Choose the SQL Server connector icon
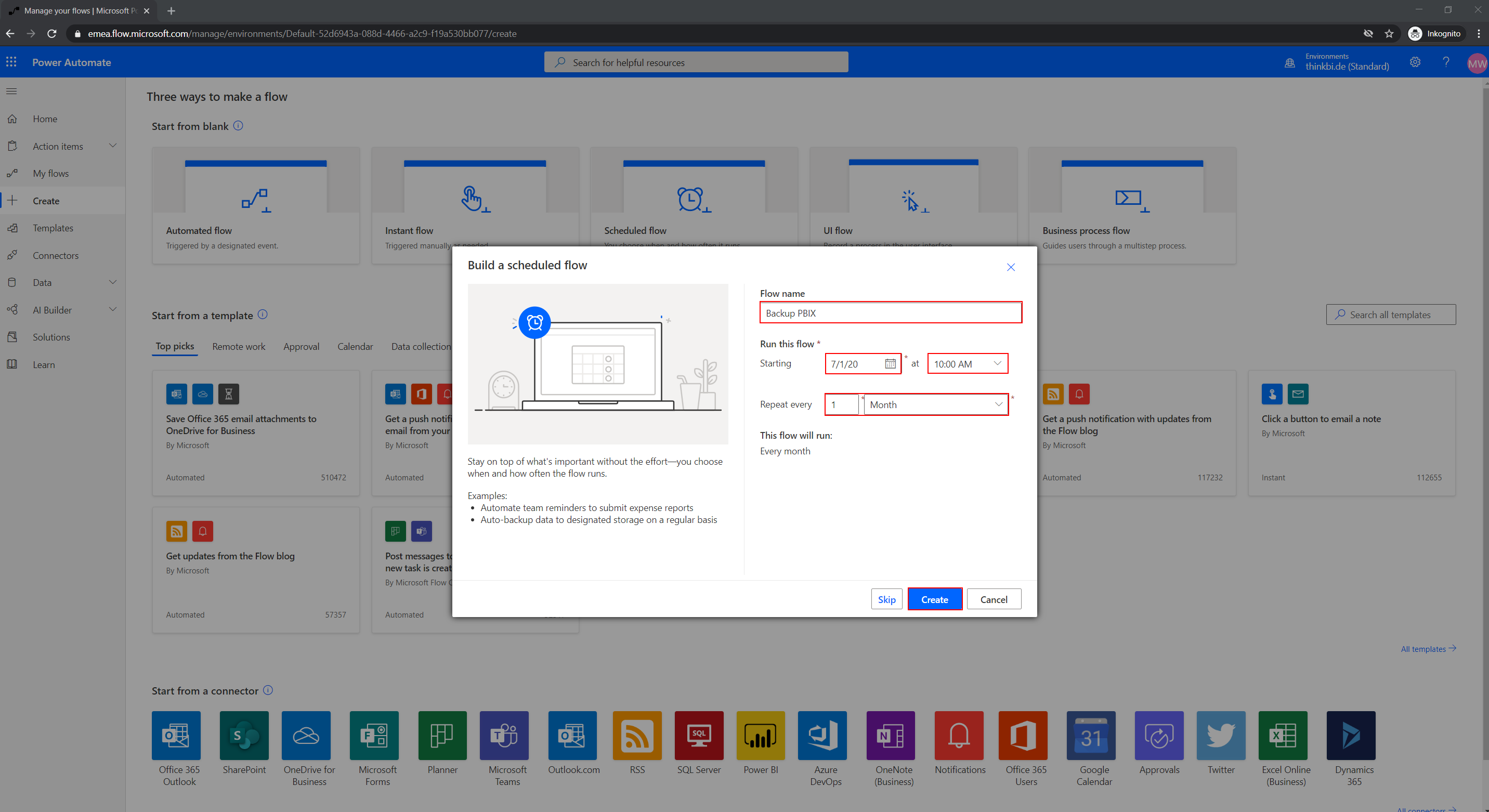Image resolution: width=1489 pixels, height=812 pixels. coord(699,735)
